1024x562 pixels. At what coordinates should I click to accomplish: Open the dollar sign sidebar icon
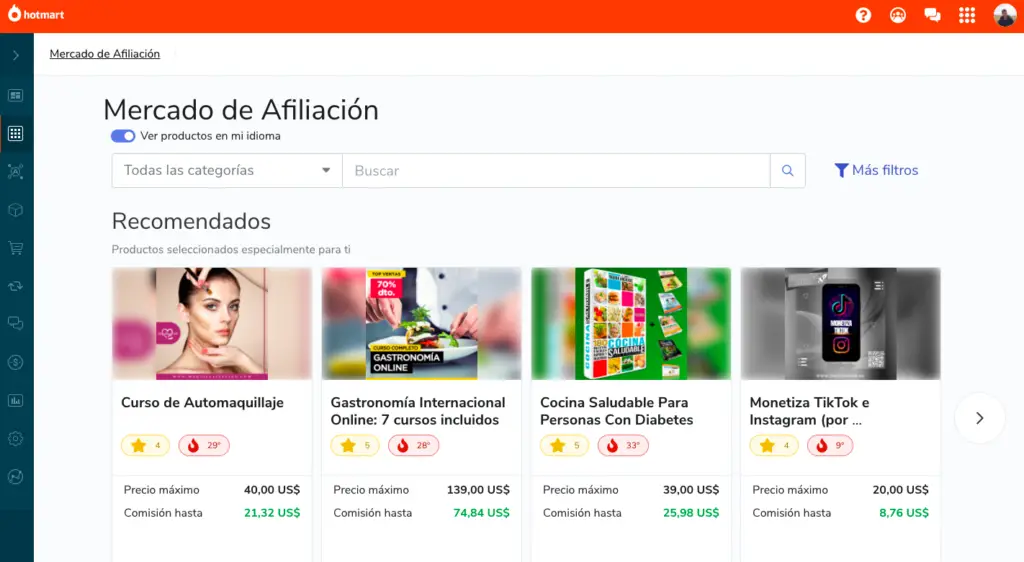16,362
